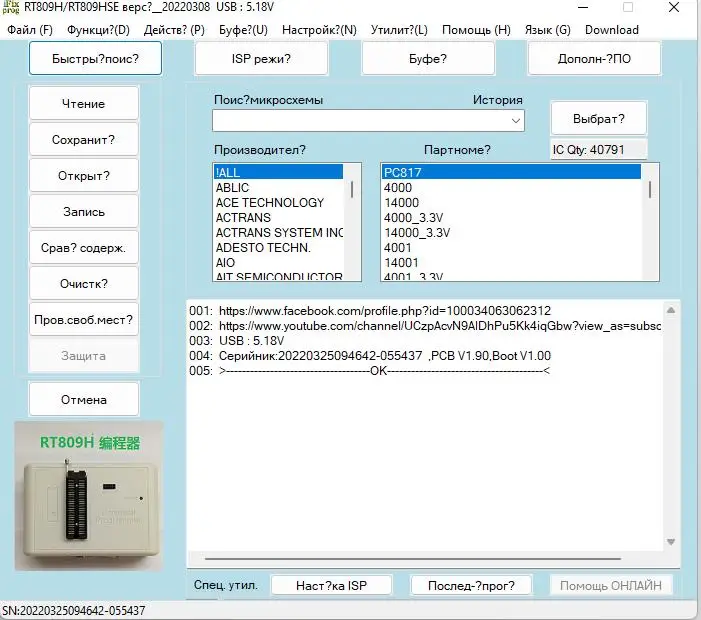The width and height of the screenshot is (701, 620).
Task: Select part number 4000
Action: pos(511,188)
